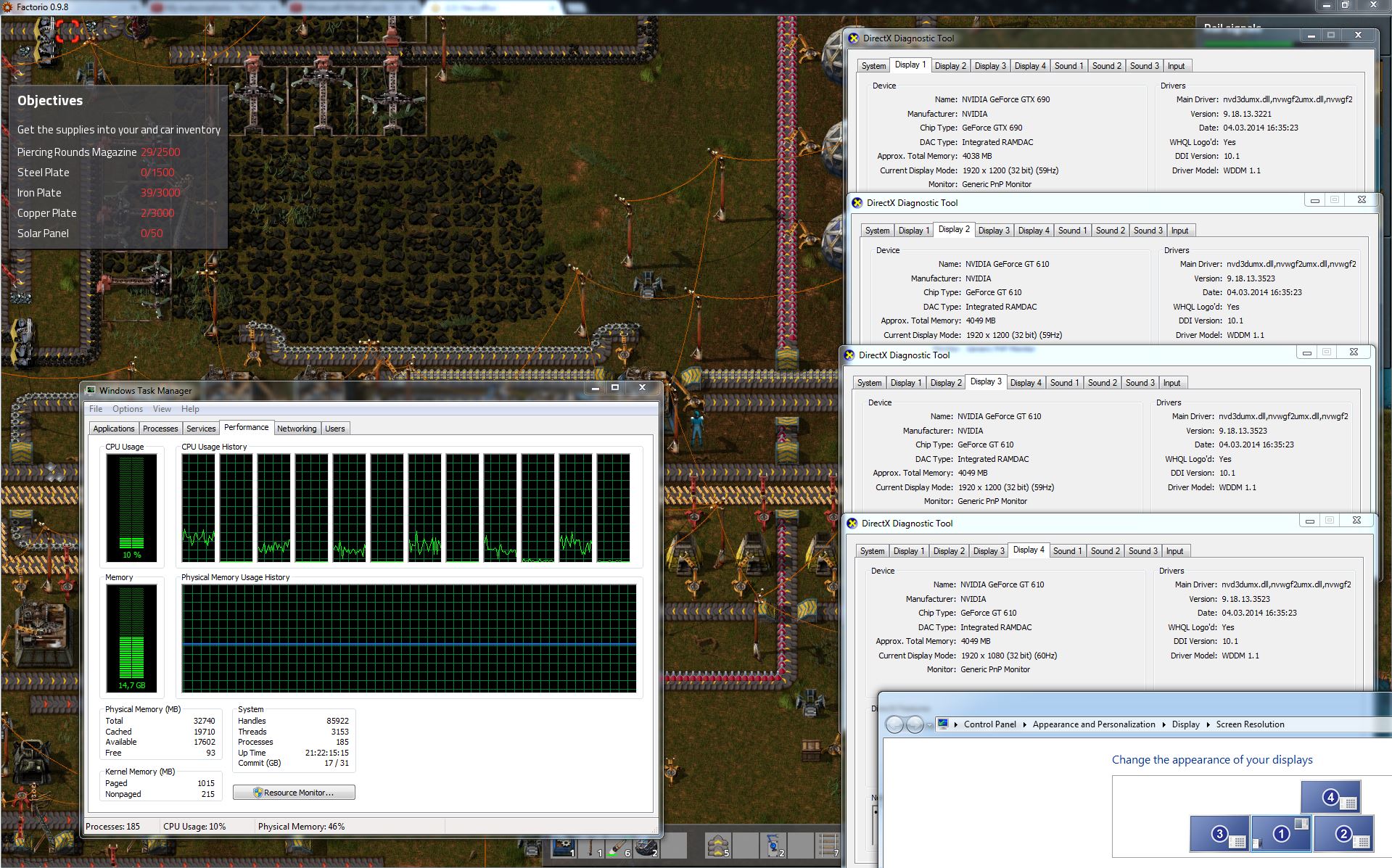Click Screen Resolution breadcrumb
The width and height of the screenshot is (1392, 868).
click(x=1250, y=724)
